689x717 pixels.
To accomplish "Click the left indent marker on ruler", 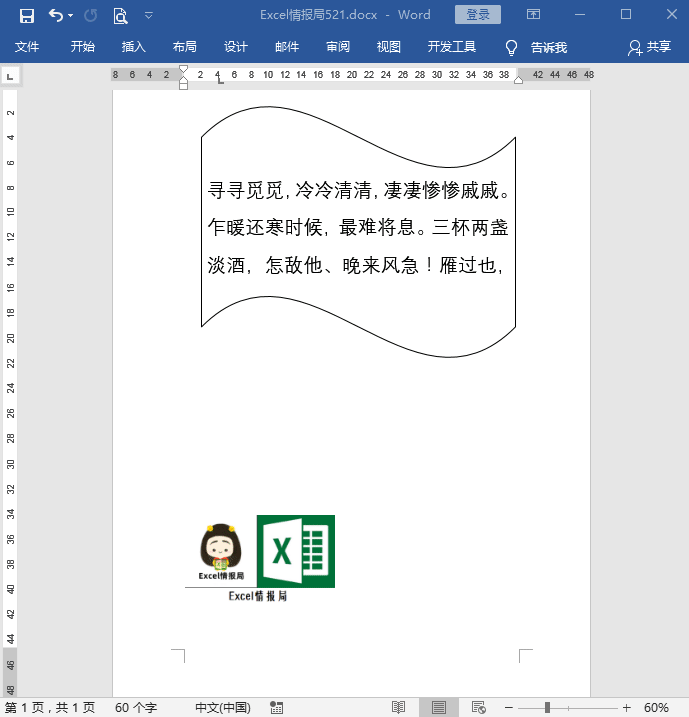I will [x=183, y=84].
